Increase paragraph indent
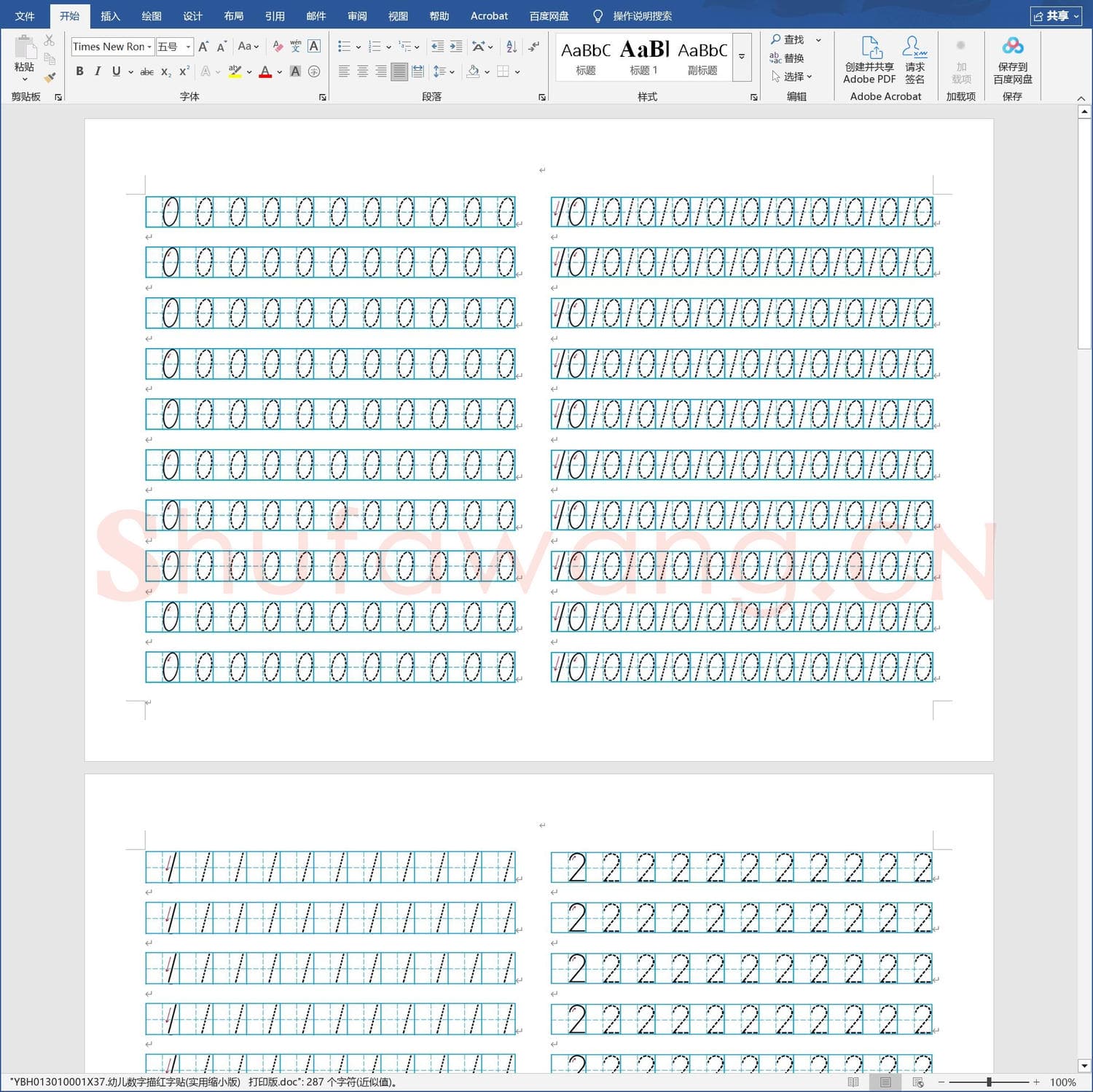This screenshot has width=1093, height=1092. [x=456, y=47]
